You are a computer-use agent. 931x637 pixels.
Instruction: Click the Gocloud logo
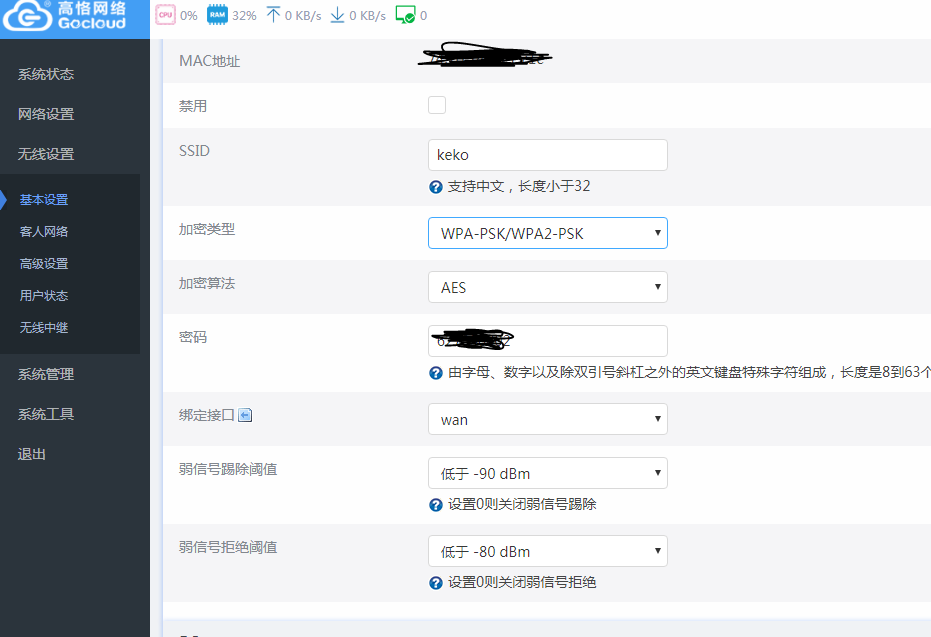(66, 16)
